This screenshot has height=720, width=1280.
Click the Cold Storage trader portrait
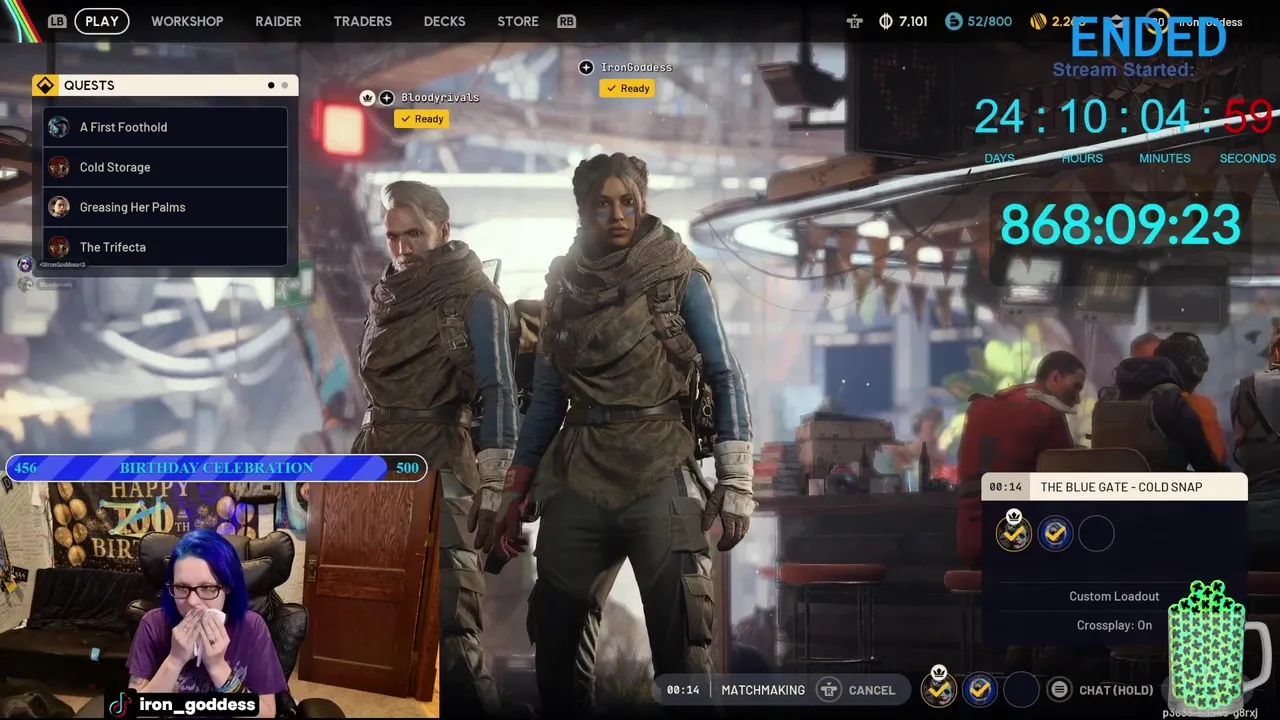coord(59,167)
